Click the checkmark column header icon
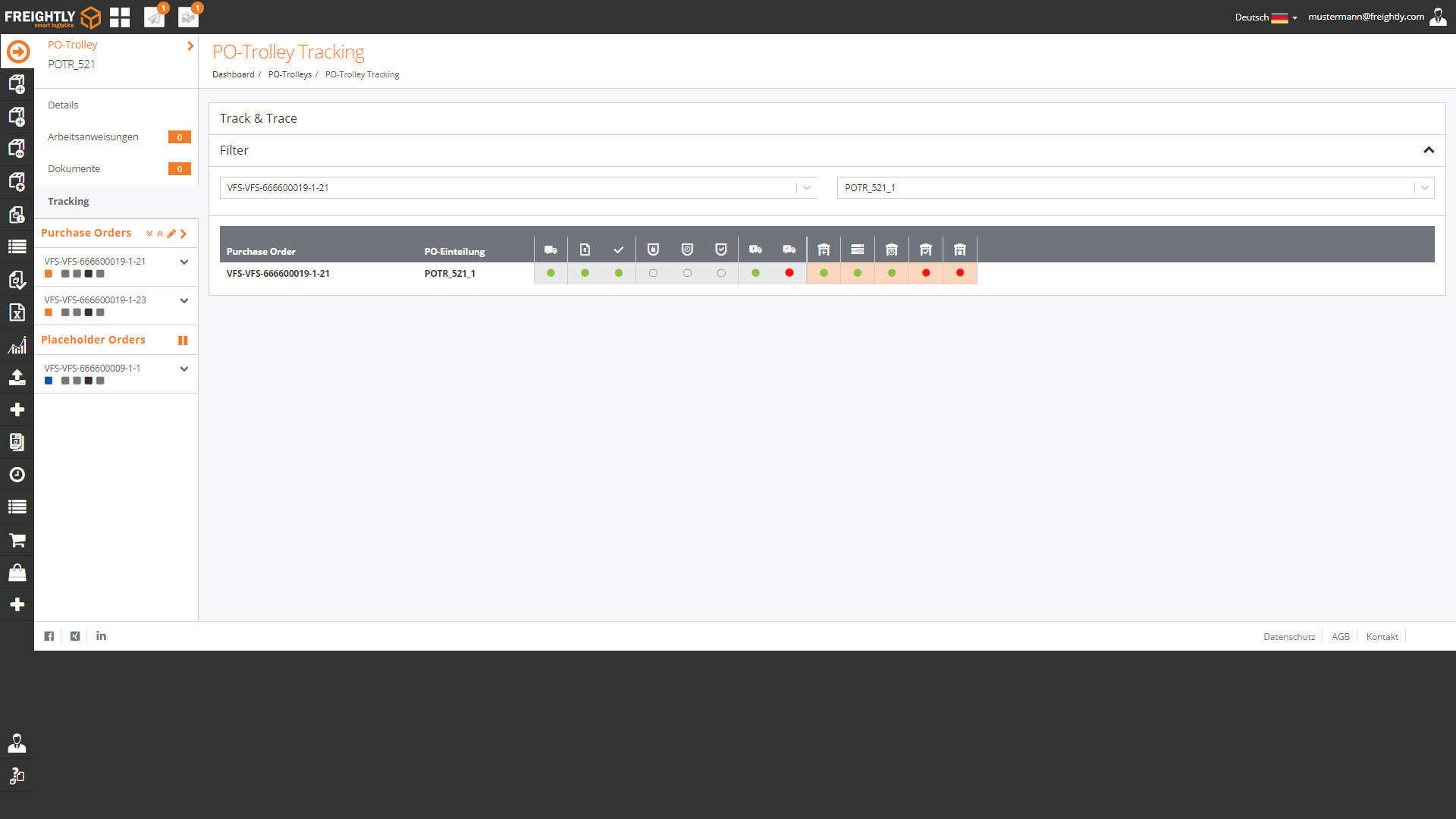 tap(619, 249)
